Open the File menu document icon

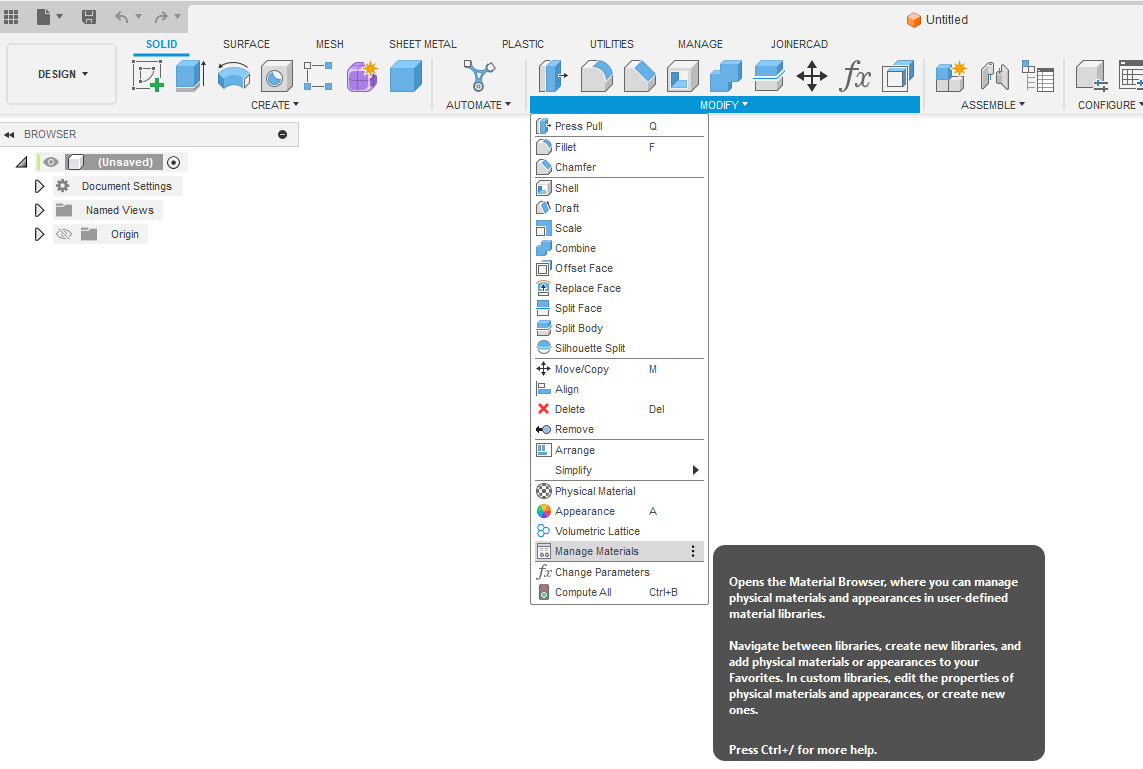(x=44, y=16)
